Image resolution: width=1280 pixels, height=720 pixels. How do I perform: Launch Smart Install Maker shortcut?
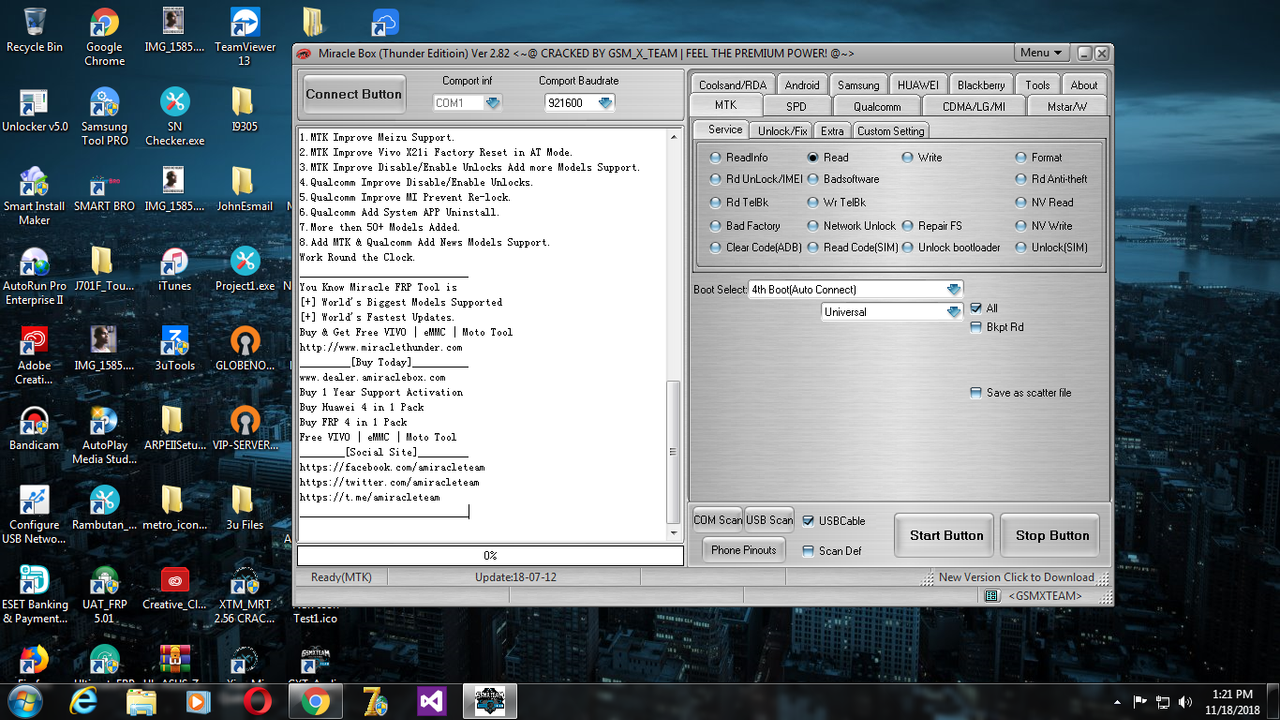(x=34, y=196)
